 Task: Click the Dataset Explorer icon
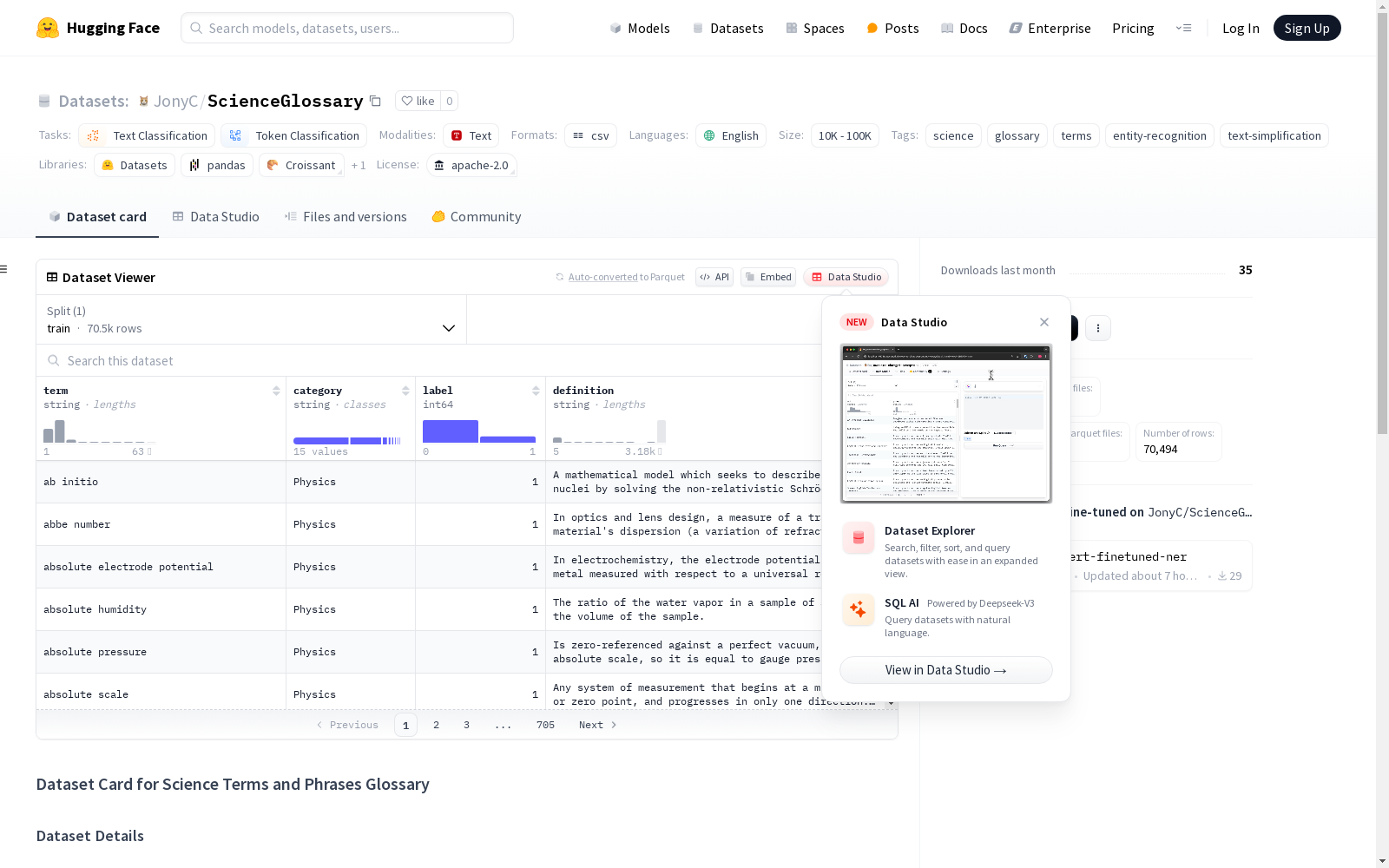(x=859, y=538)
